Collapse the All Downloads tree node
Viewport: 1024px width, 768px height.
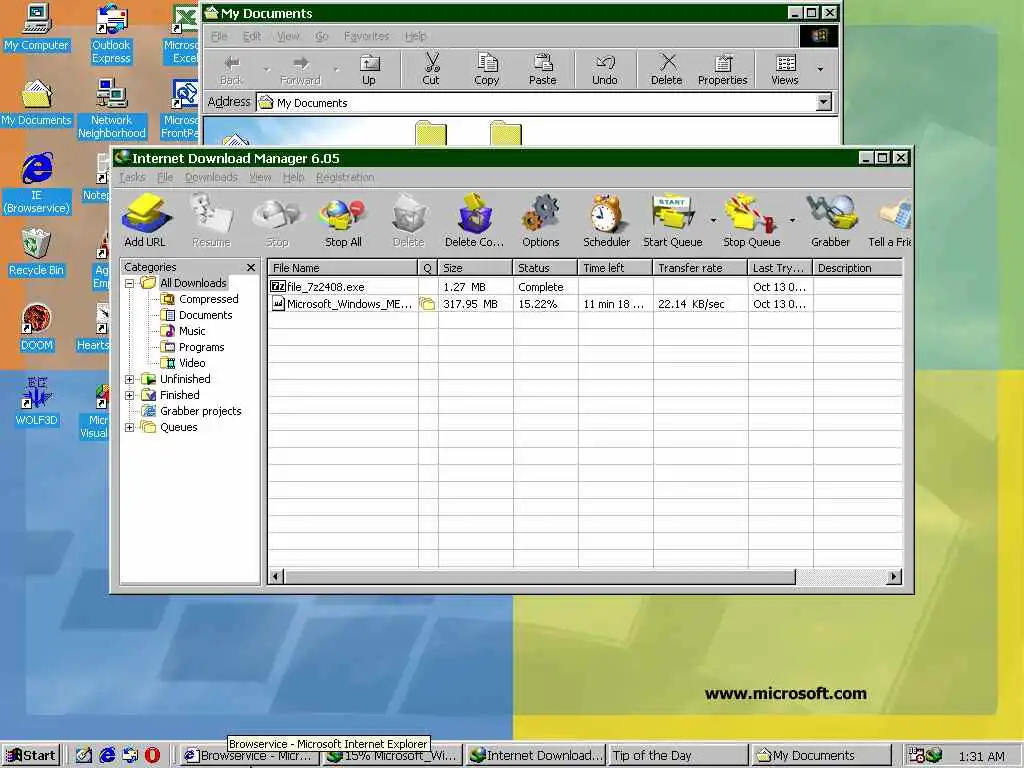(129, 283)
